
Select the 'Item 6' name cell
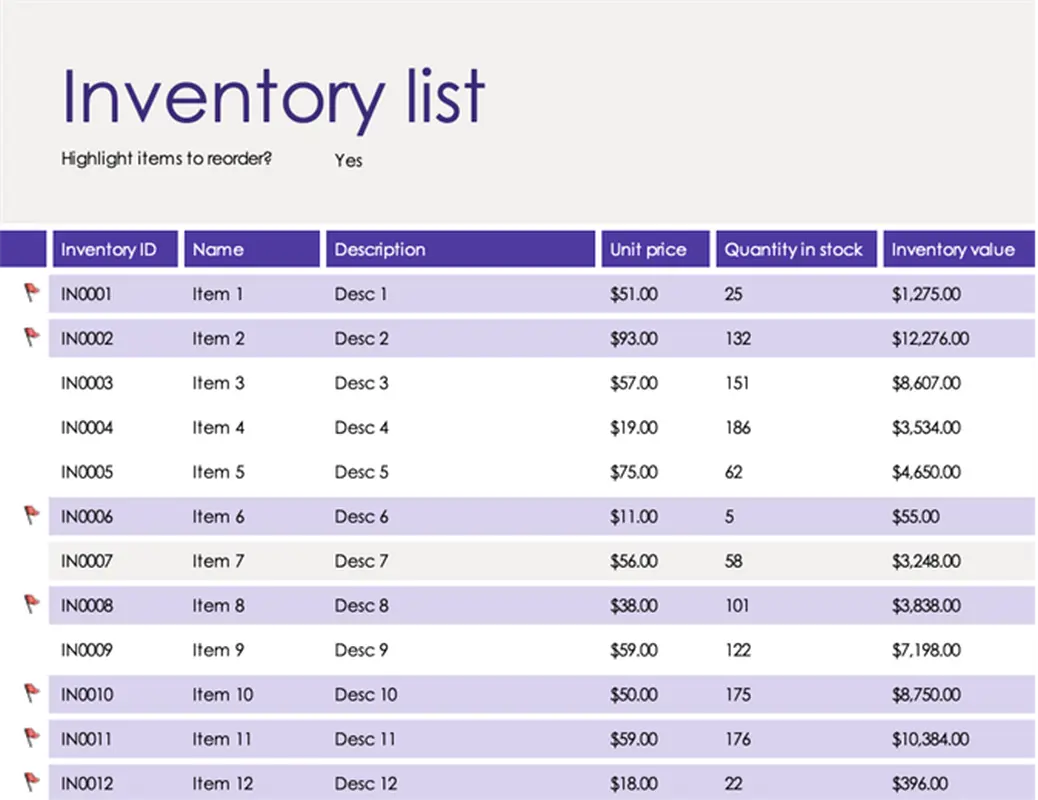pyautogui.click(x=218, y=517)
